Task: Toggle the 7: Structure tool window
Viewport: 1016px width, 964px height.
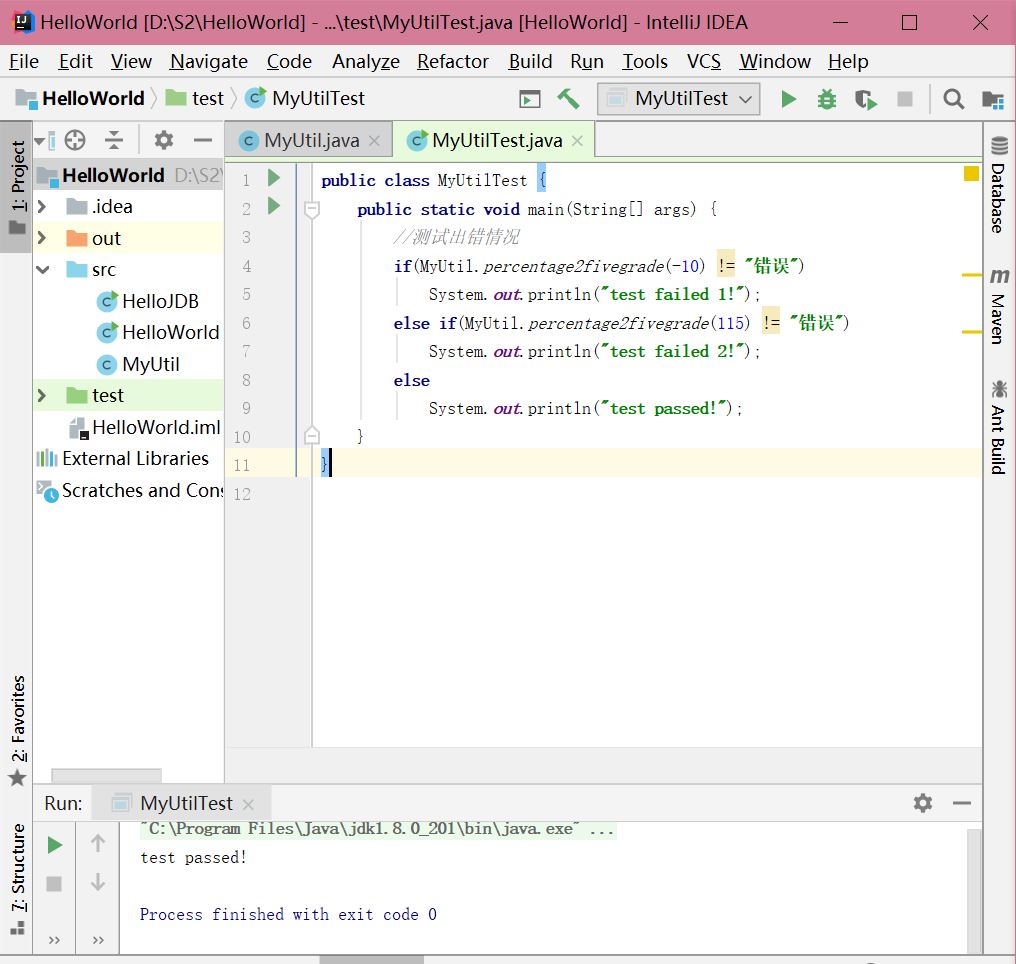Action: click(17, 879)
